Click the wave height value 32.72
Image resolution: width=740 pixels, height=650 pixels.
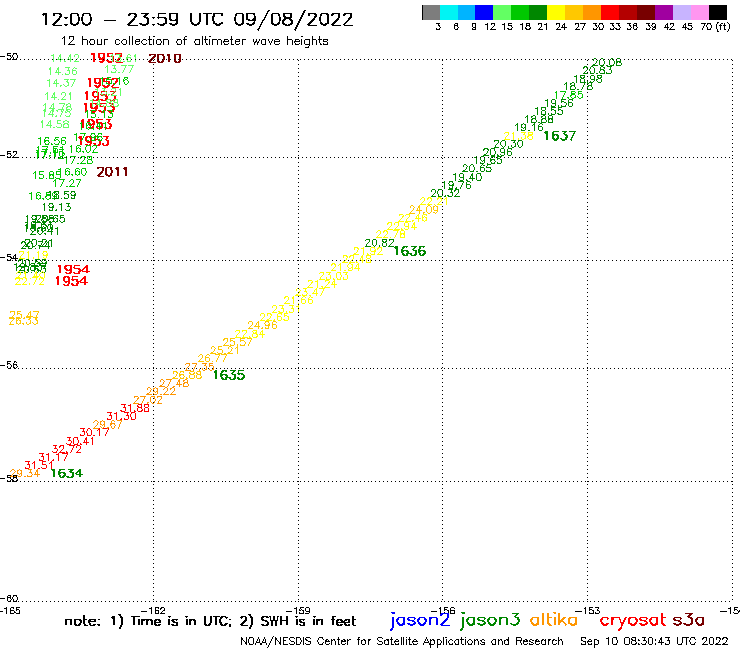pos(67,449)
